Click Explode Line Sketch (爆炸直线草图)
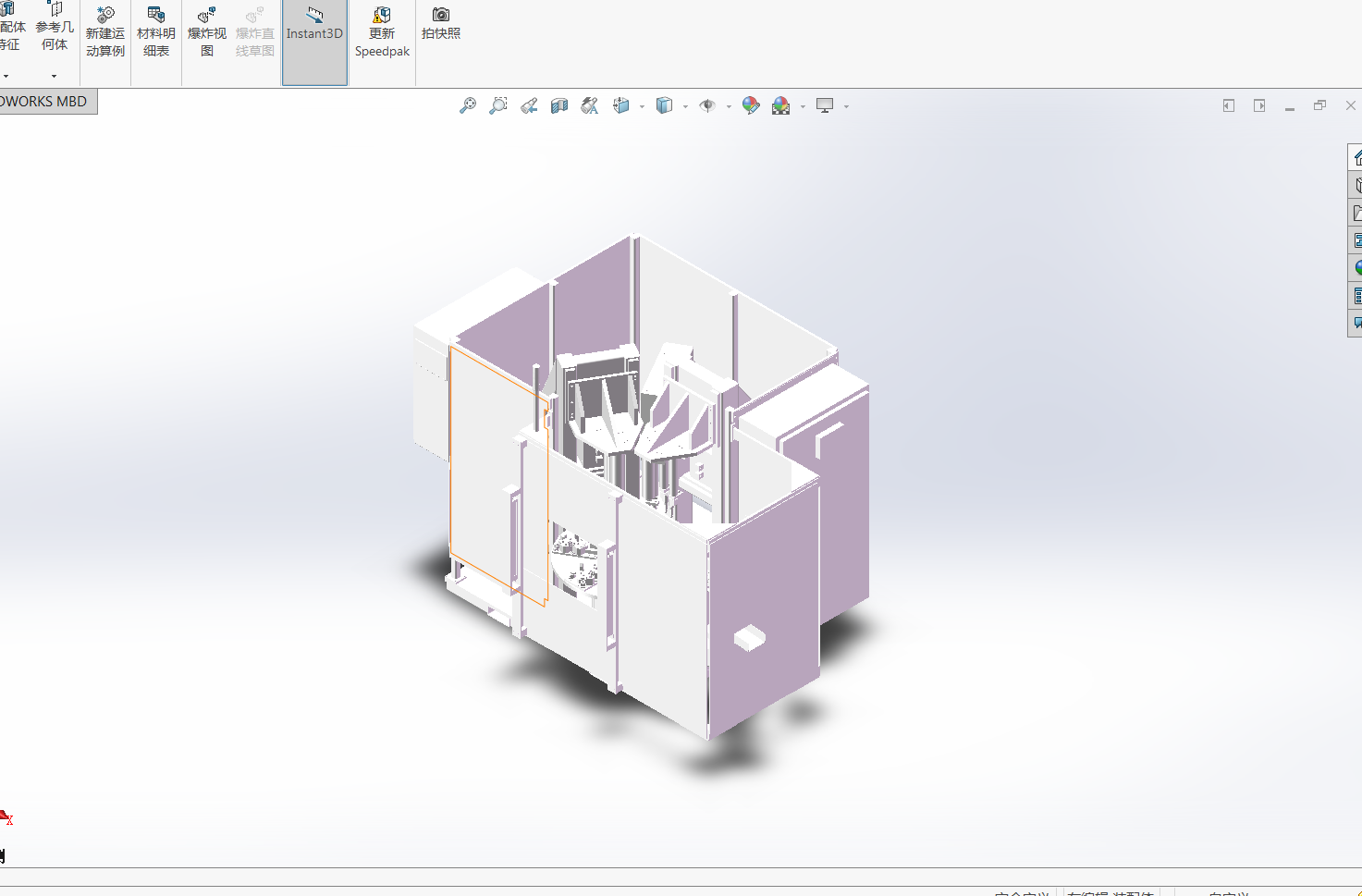This screenshot has width=1362, height=896. click(255, 32)
